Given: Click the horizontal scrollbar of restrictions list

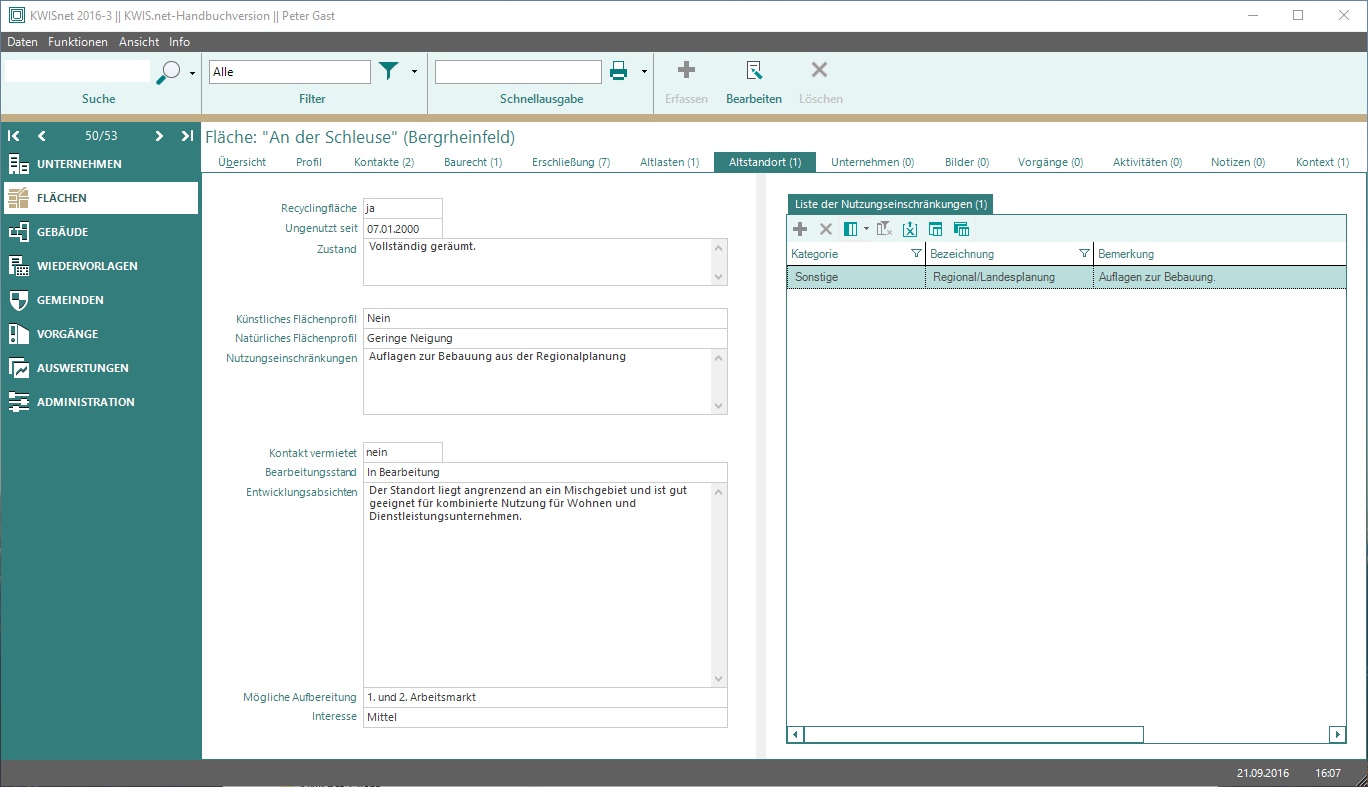Looking at the screenshot, I should tap(973, 735).
